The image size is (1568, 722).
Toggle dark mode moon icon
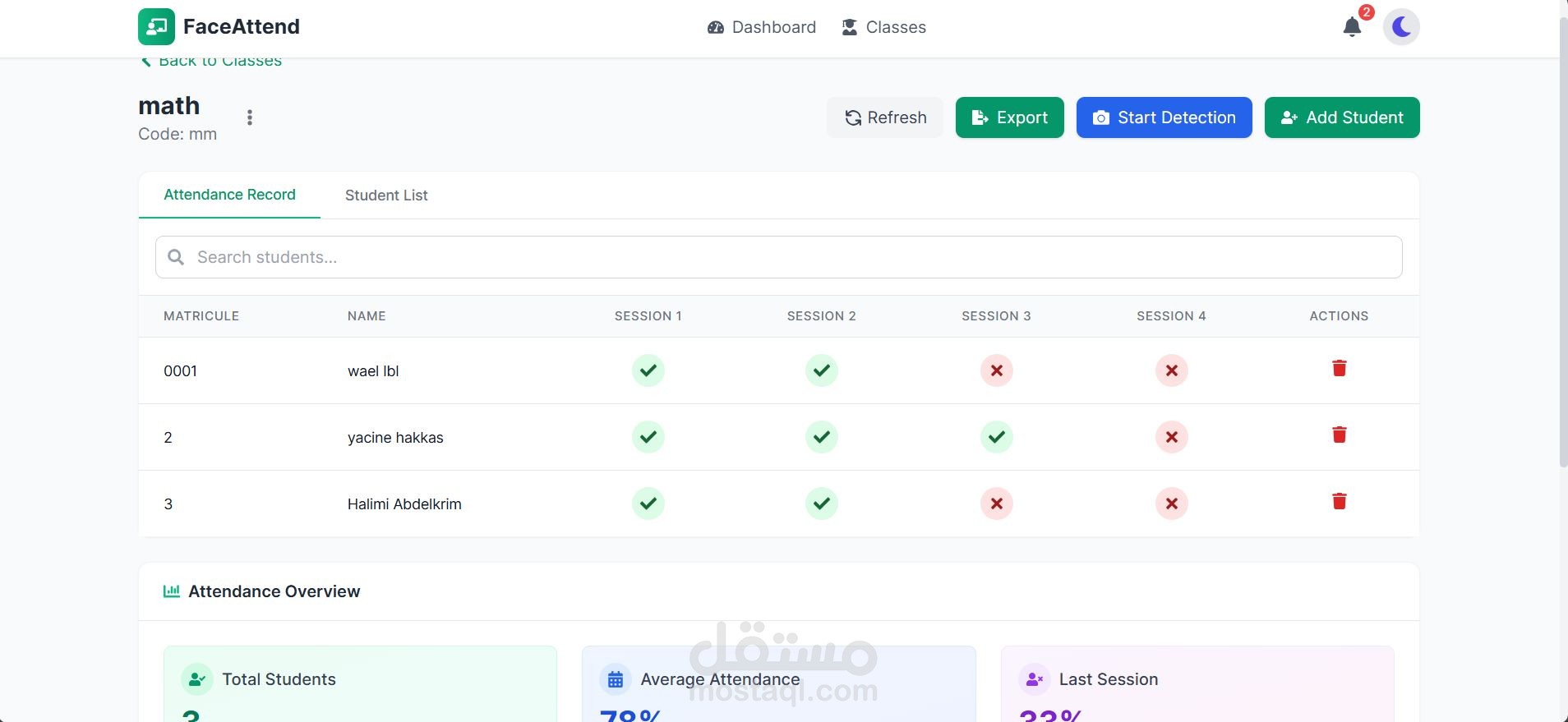(1401, 27)
